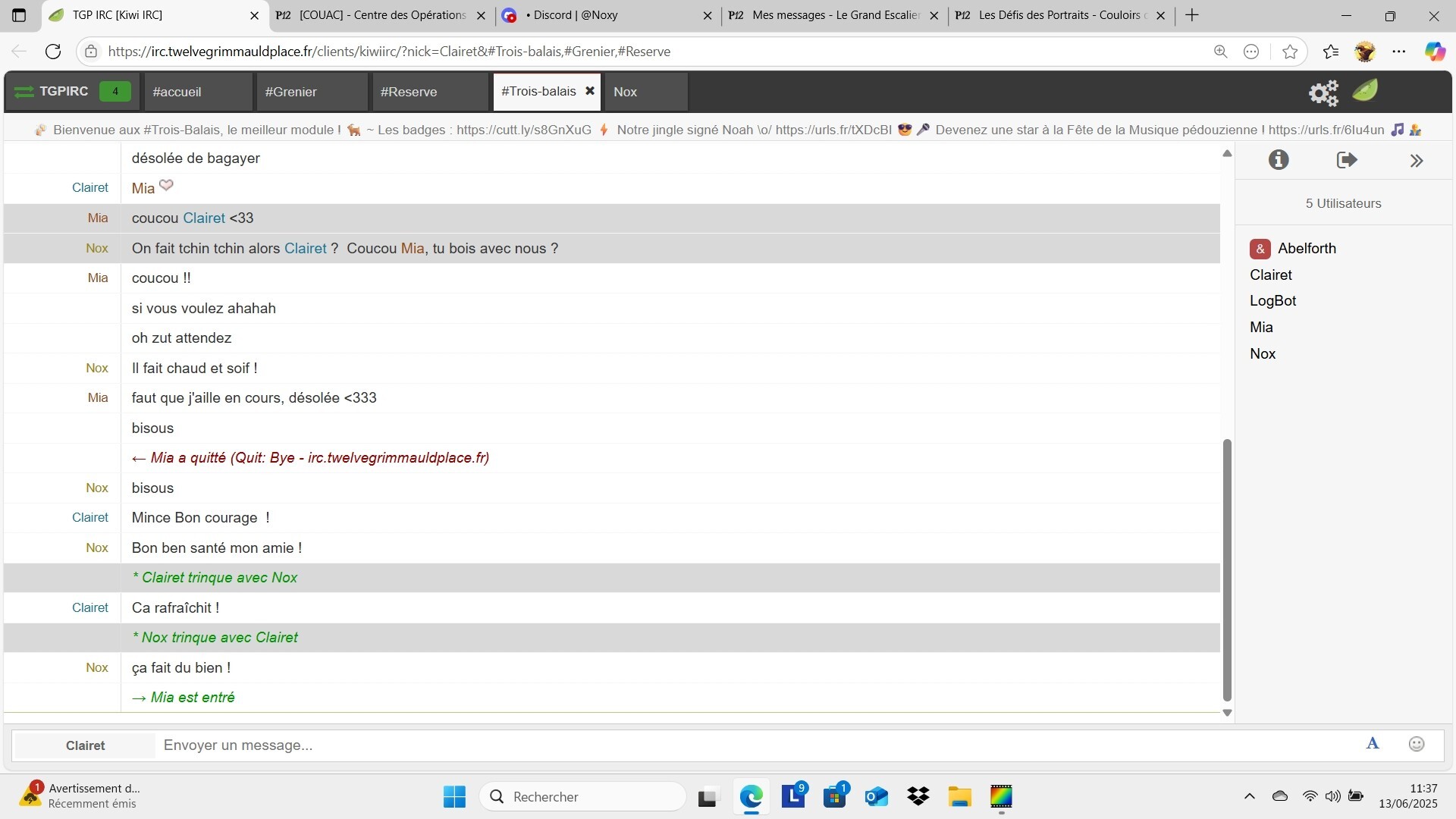Screen dimensions: 1456x819
Task: Toggle the TGPIRC network list button
Action: click(64, 91)
